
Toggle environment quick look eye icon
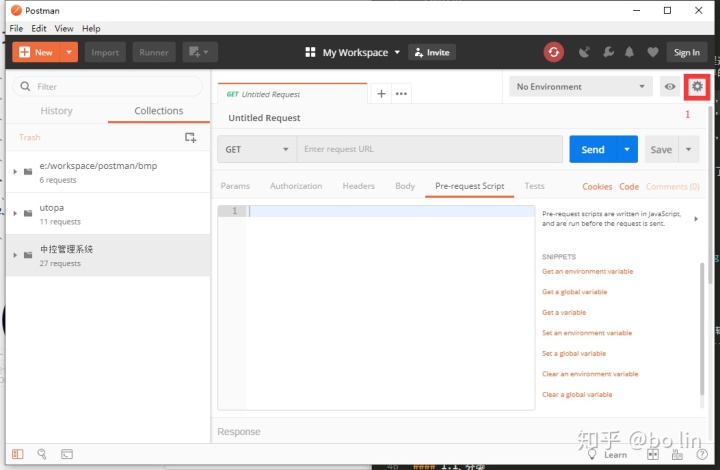coord(670,86)
